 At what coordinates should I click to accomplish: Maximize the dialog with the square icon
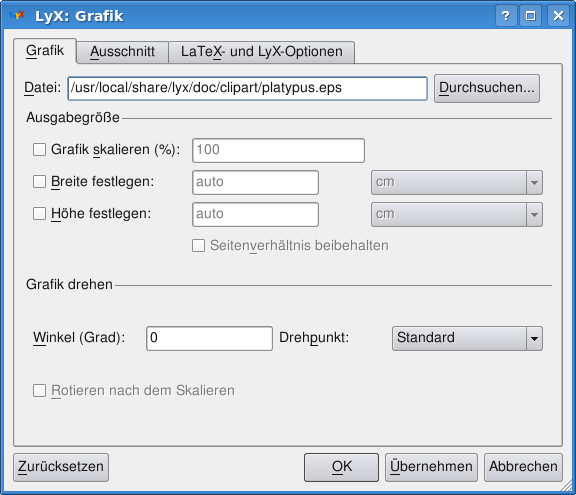pyautogui.click(x=530, y=16)
